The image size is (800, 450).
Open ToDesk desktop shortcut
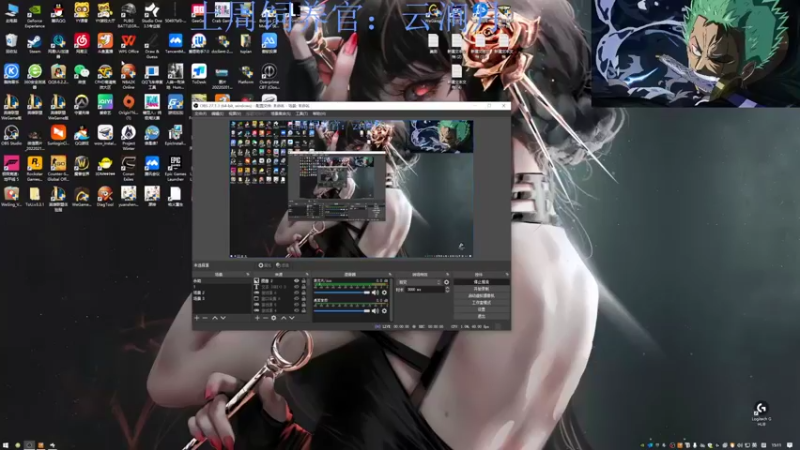point(199,74)
